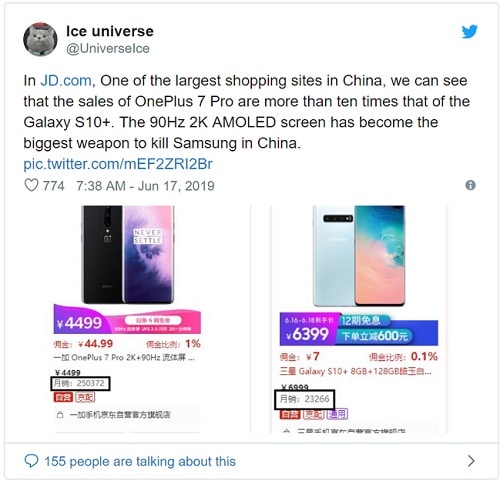Viewport: 500px width, 484px height.
Task: View 155 people are talking about this
Action: (140, 461)
